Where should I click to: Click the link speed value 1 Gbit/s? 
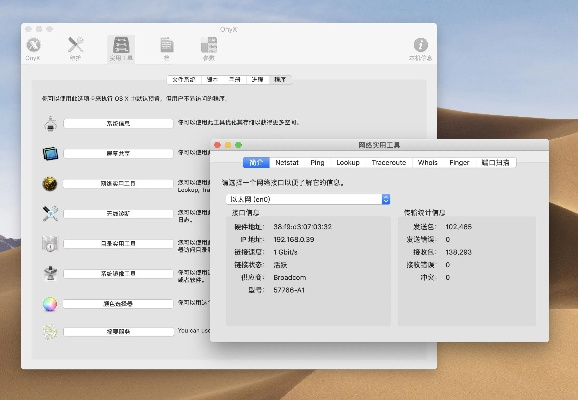click(285, 252)
